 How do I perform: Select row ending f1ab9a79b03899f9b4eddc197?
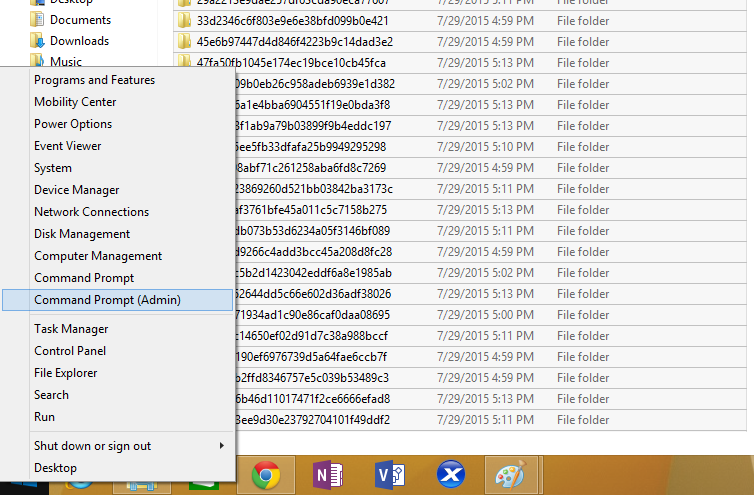pos(490,126)
